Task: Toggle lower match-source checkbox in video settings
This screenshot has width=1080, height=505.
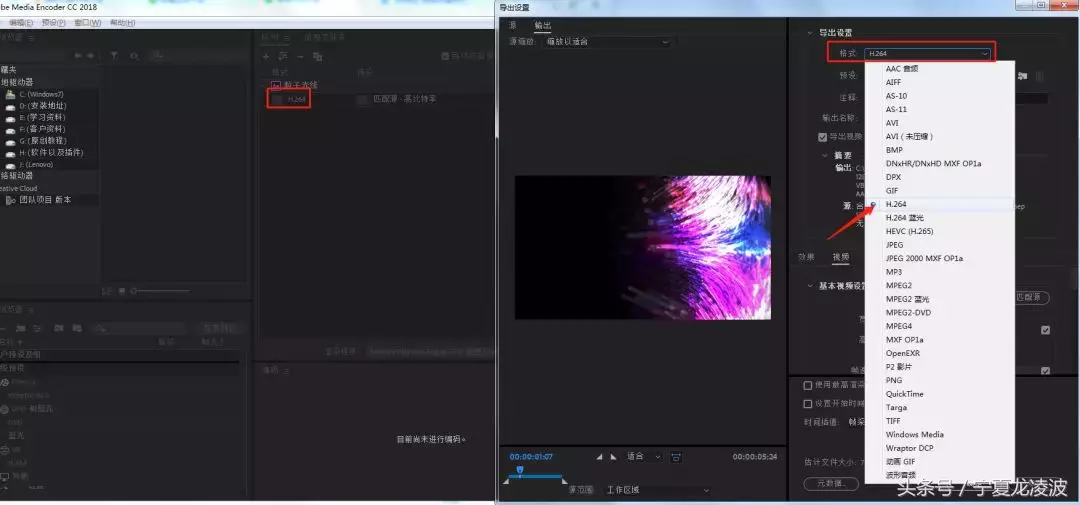Action: 1046,371
